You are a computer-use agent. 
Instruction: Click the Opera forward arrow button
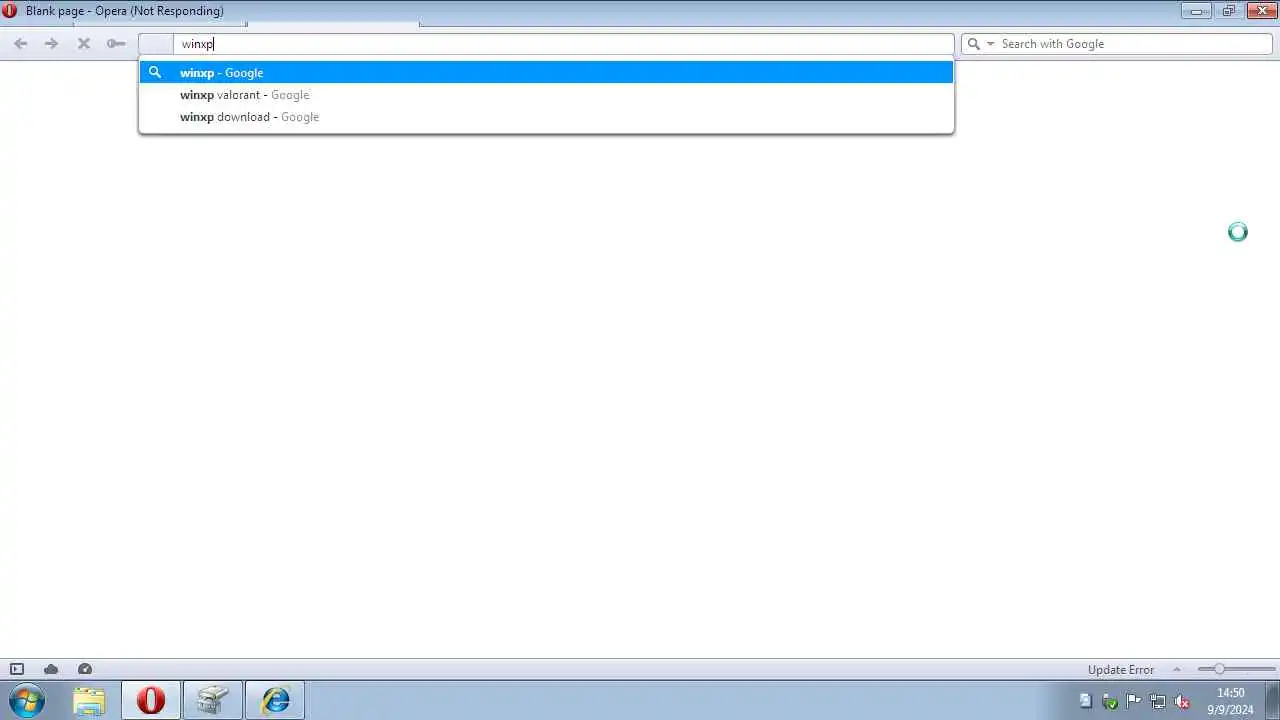coord(52,44)
